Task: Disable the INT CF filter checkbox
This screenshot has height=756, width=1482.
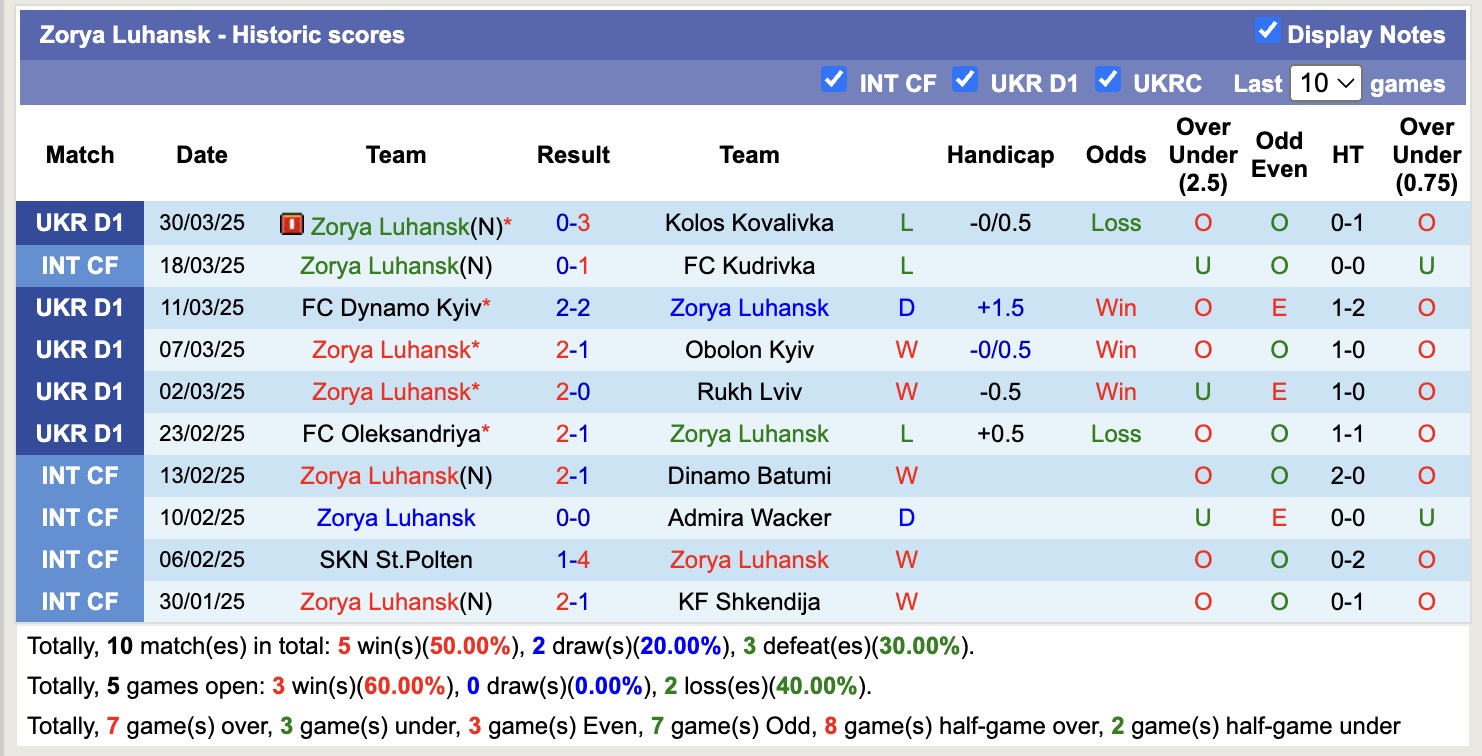Action: point(834,80)
